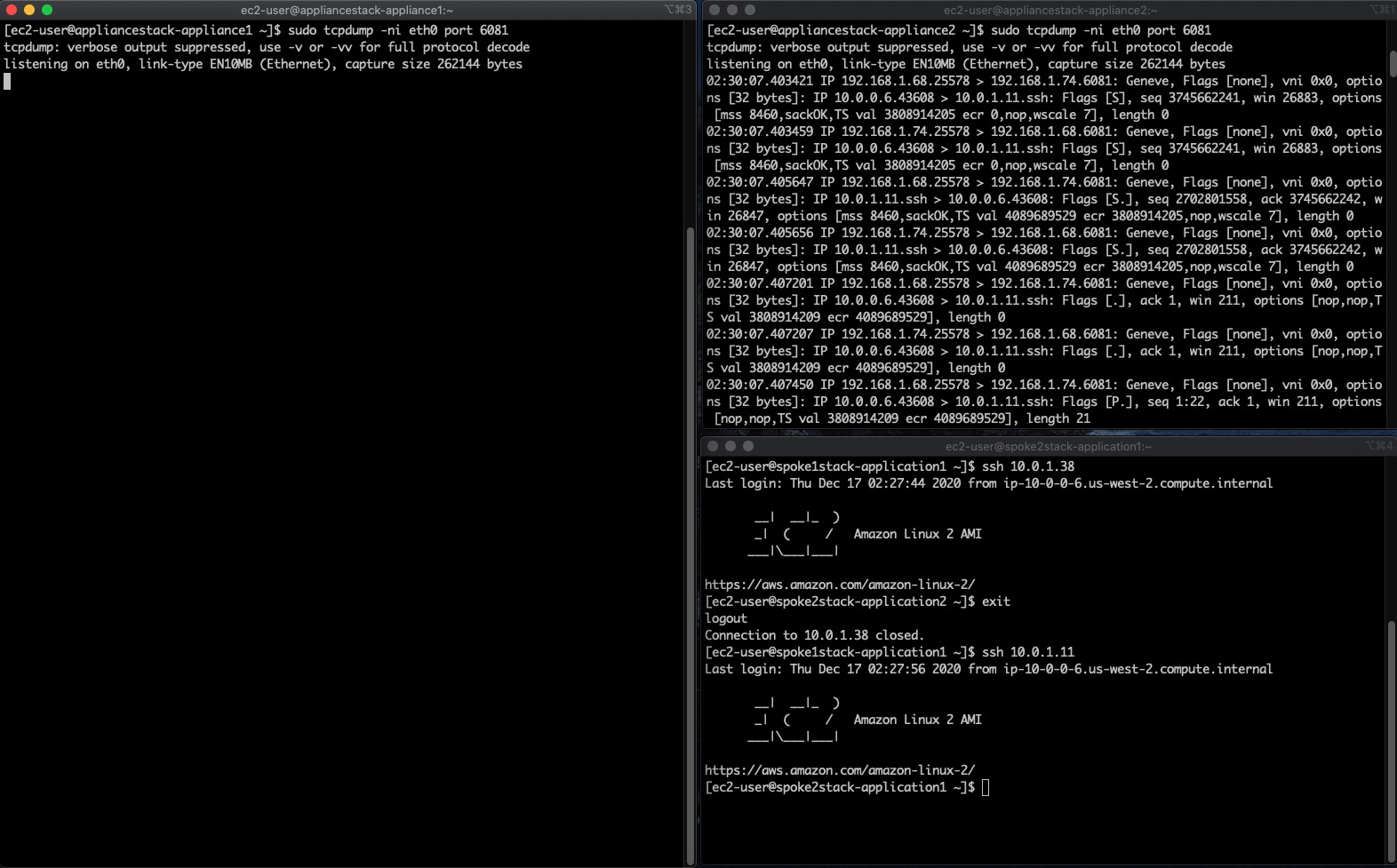This screenshot has width=1397, height=868.
Task: Minimize the spoke2stack-application1 terminal window
Action: pyautogui.click(x=730, y=446)
